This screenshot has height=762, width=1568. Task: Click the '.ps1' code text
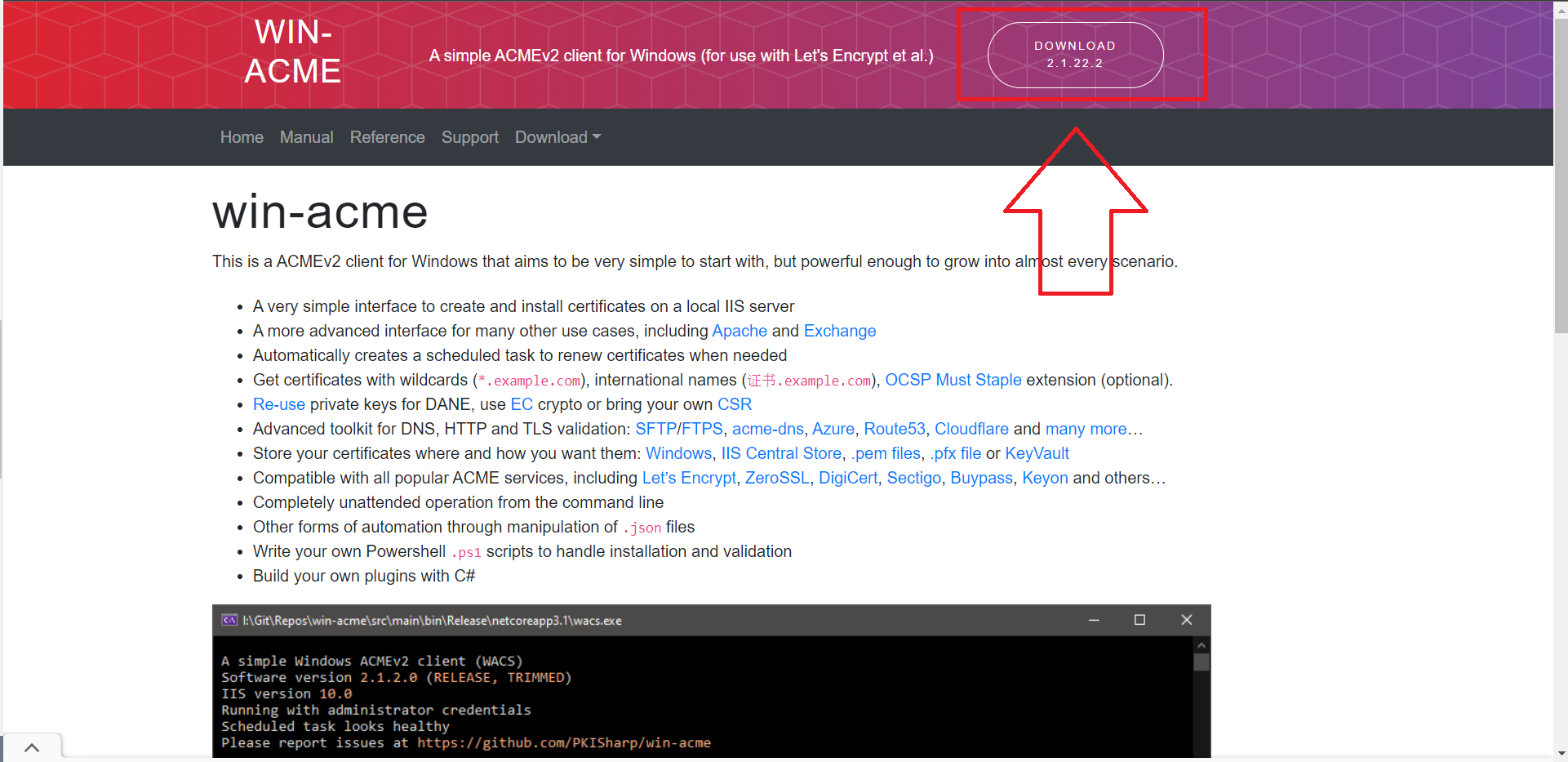click(x=466, y=552)
